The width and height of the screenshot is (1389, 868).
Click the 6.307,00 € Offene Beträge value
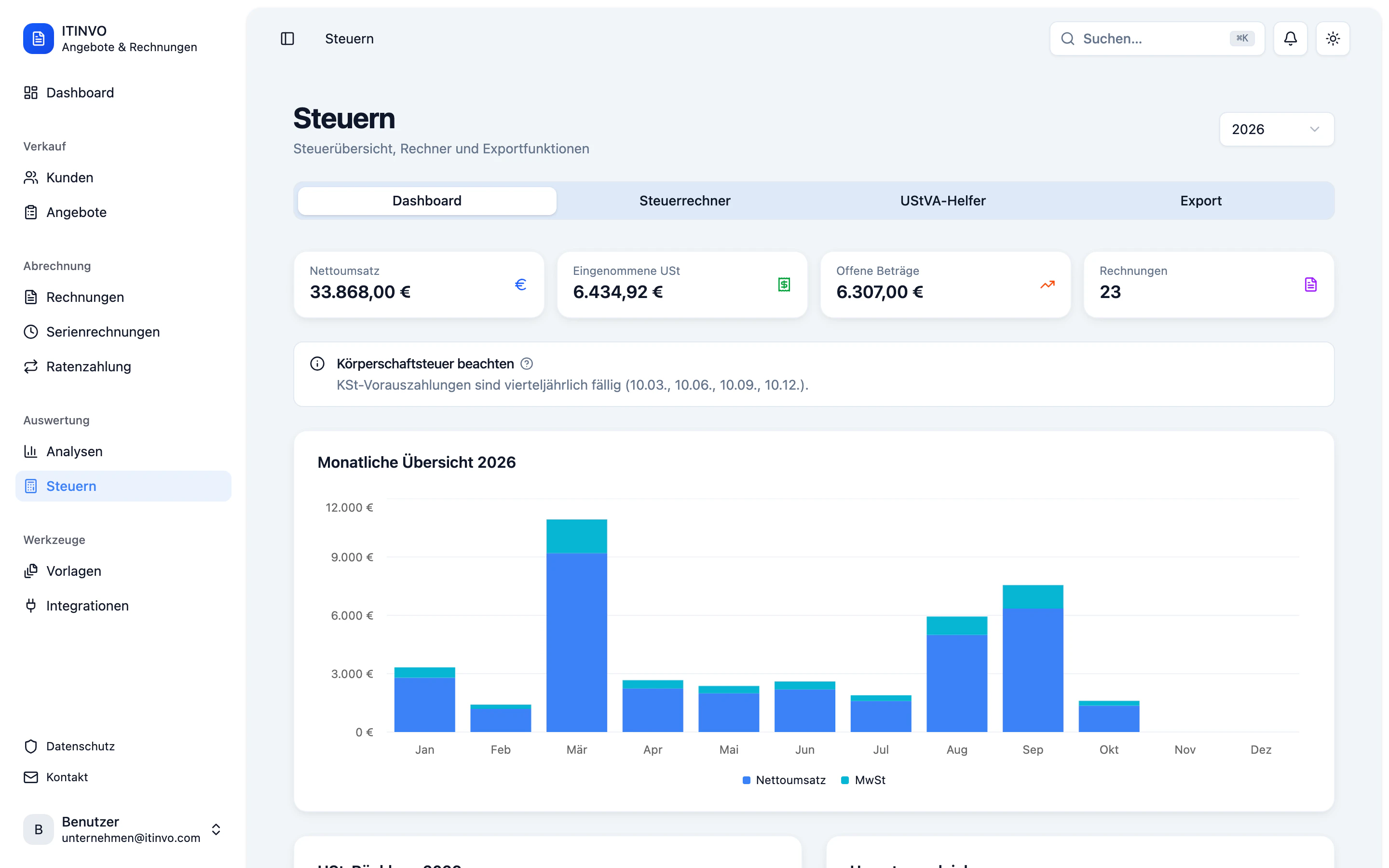pyautogui.click(x=879, y=292)
